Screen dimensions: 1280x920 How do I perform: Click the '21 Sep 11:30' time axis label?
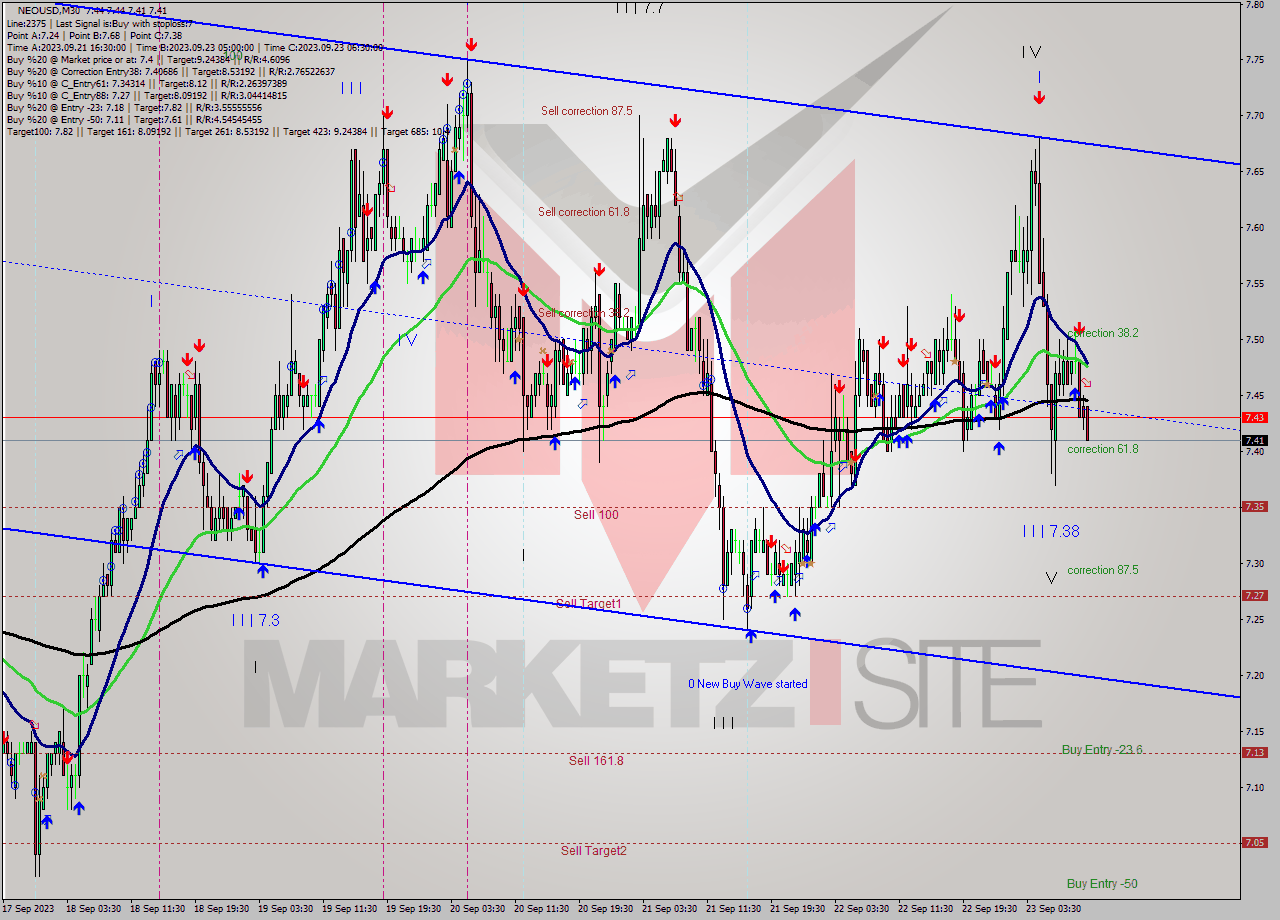coord(733,909)
